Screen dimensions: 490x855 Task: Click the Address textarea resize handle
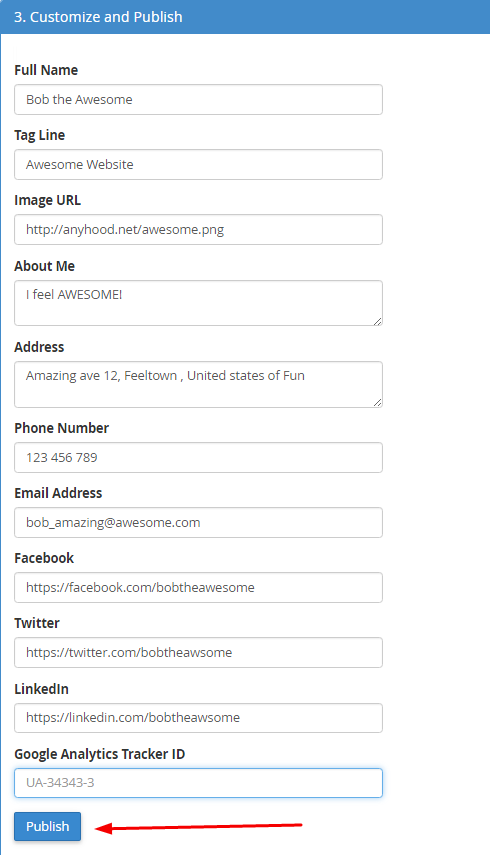tap(378, 402)
